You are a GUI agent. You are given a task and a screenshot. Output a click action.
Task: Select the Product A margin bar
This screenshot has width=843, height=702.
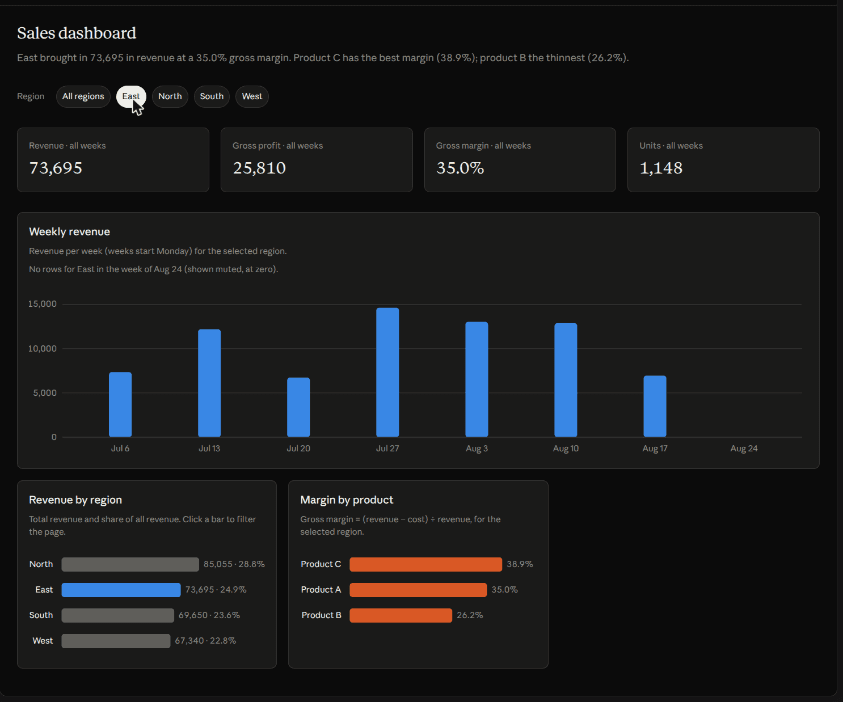coord(418,590)
